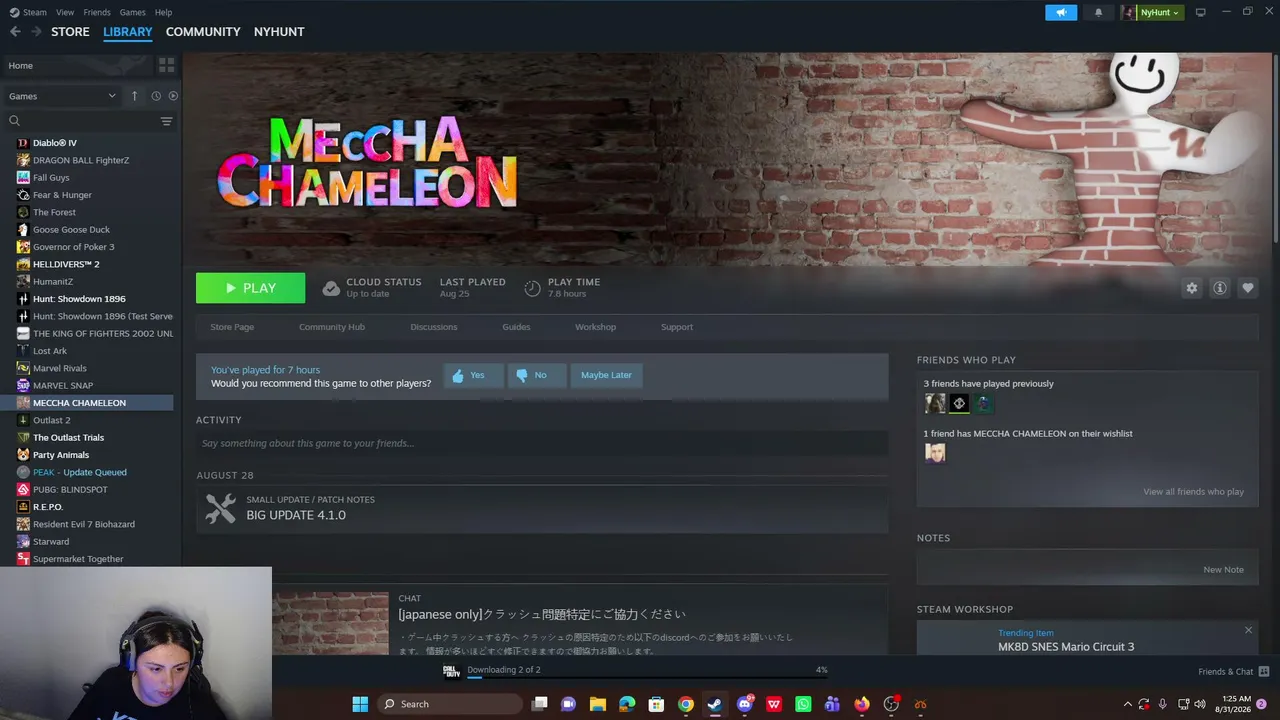Click the download progress bar

pos(648,676)
